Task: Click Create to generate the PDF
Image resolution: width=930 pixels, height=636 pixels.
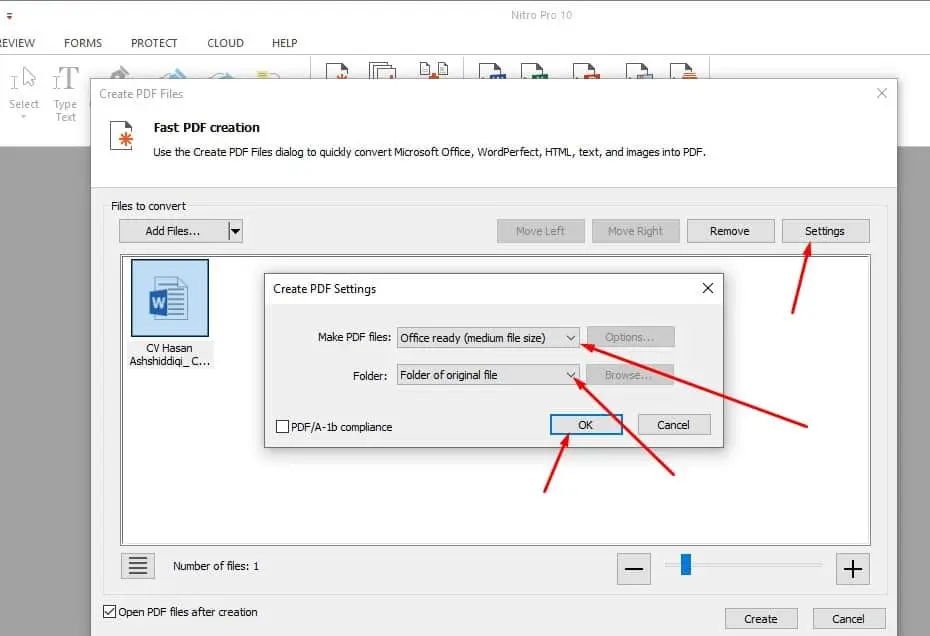Action: [761, 619]
